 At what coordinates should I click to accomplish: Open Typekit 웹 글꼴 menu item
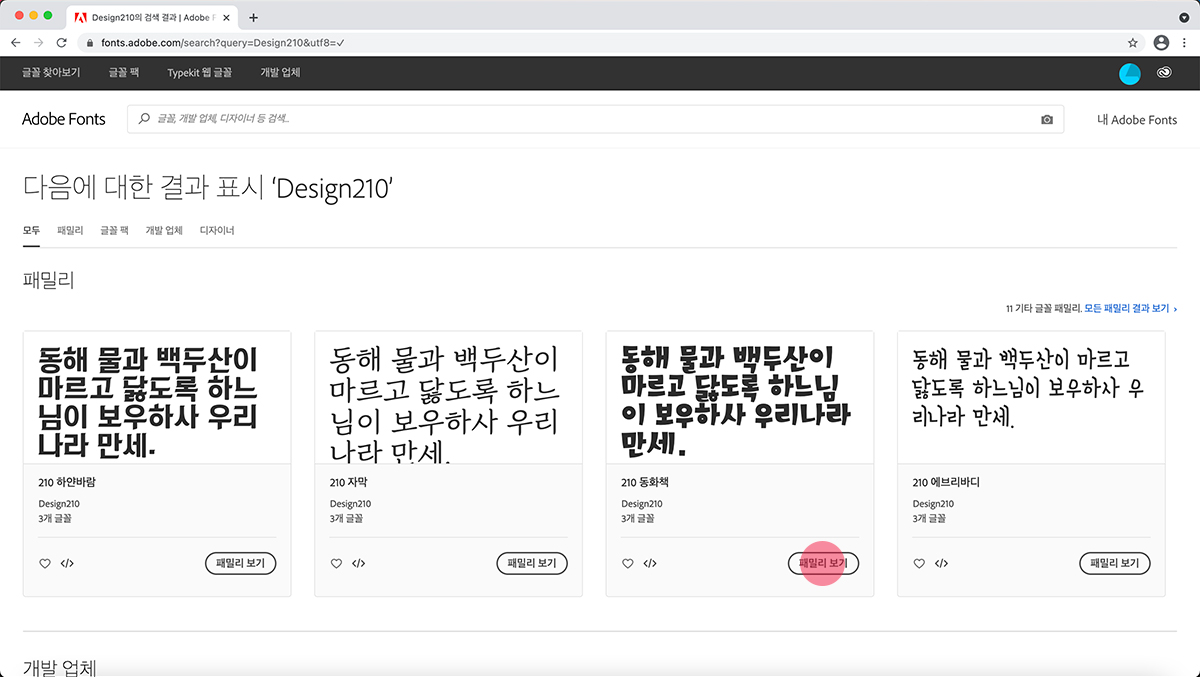pyautogui.click(x=200, y=73)
